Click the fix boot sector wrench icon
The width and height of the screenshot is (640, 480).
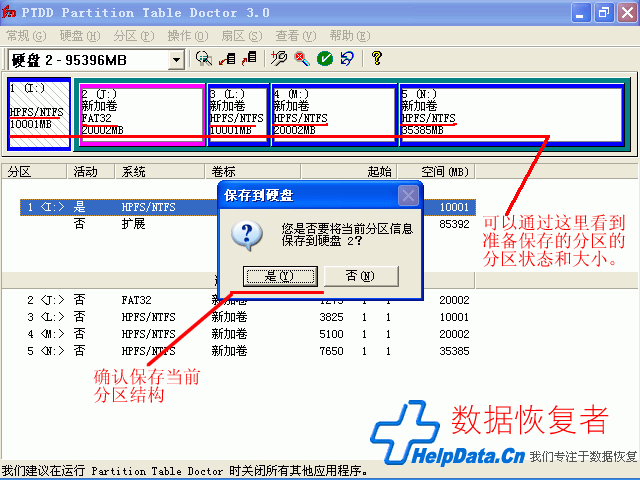click(279, 59)
